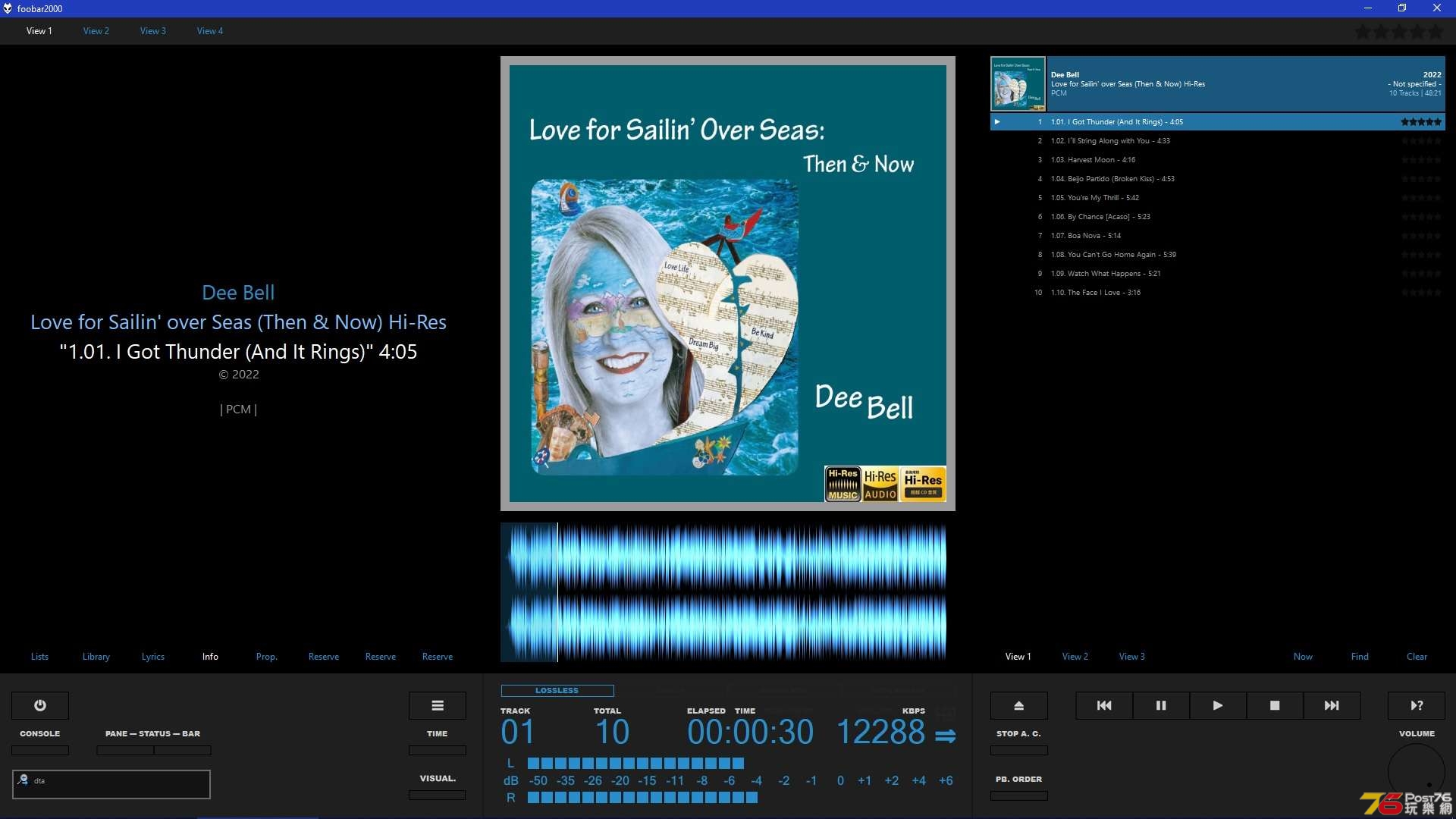Rate 1.02. I'll String Along stars

[x=1421, y=141]
